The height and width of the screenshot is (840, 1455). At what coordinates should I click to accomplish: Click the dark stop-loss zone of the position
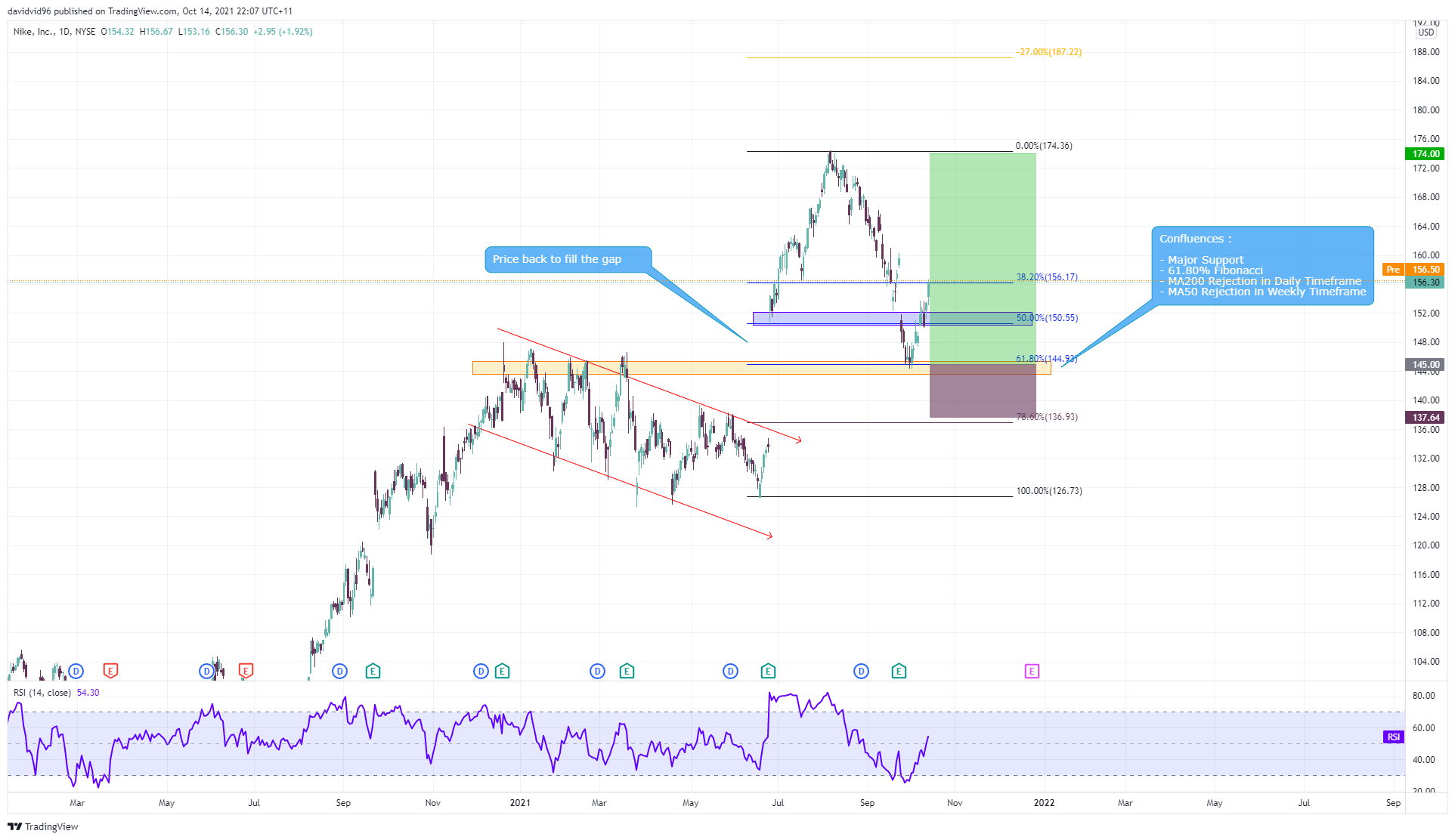coord(983,391)
